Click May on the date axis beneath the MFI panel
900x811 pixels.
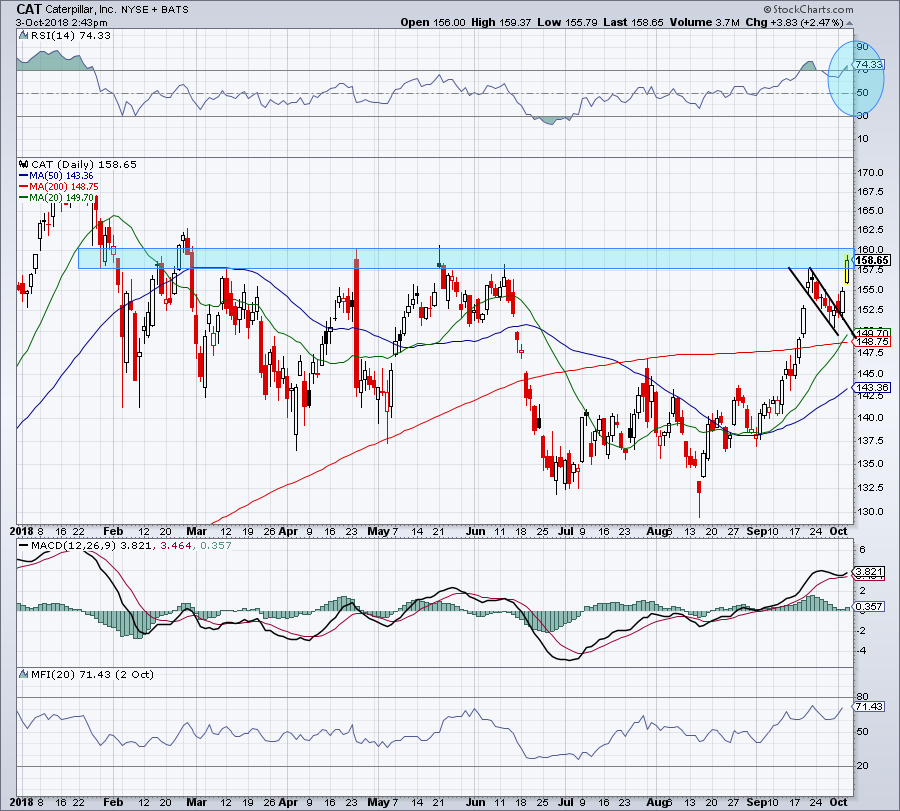378,802
